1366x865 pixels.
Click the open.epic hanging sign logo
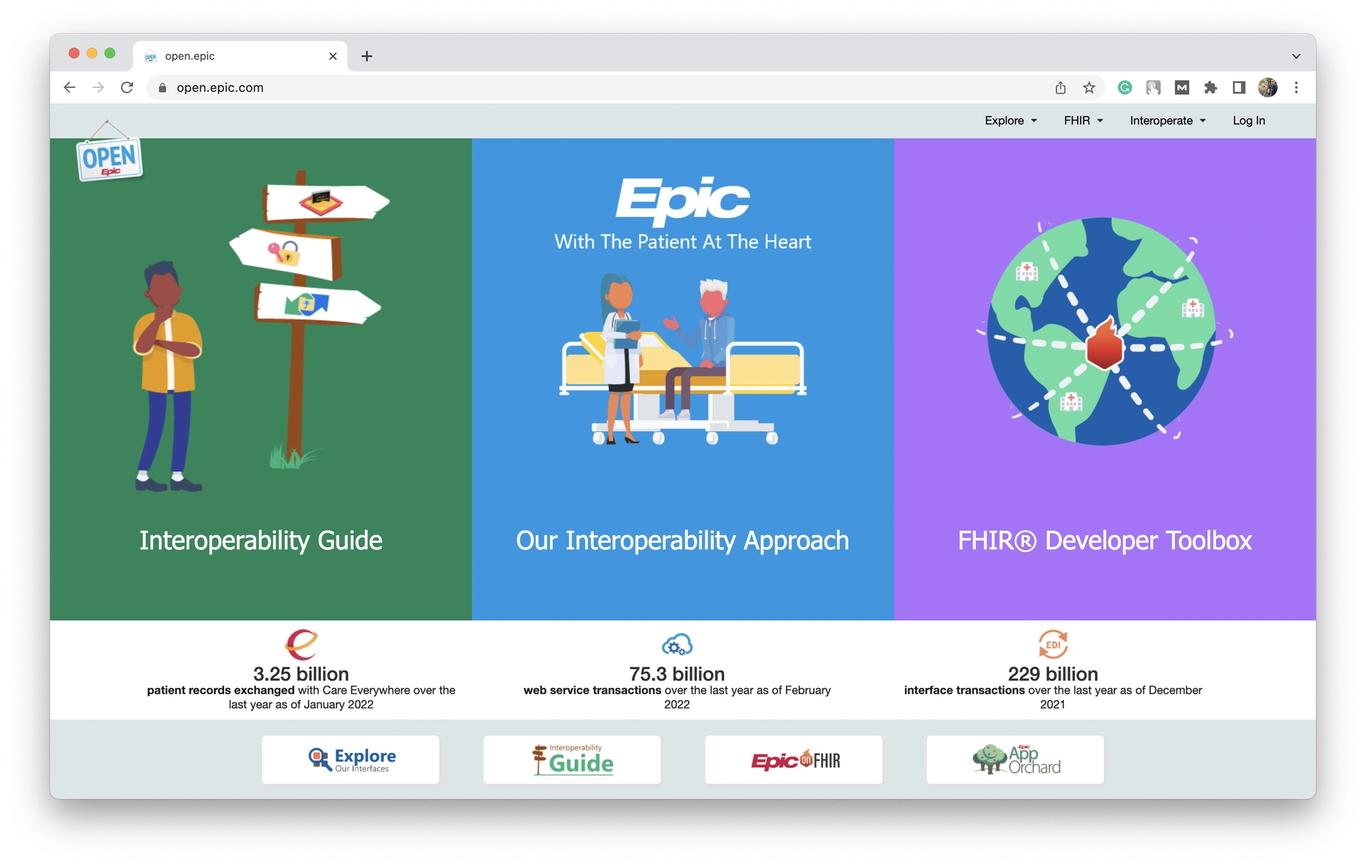click(108, 153)
